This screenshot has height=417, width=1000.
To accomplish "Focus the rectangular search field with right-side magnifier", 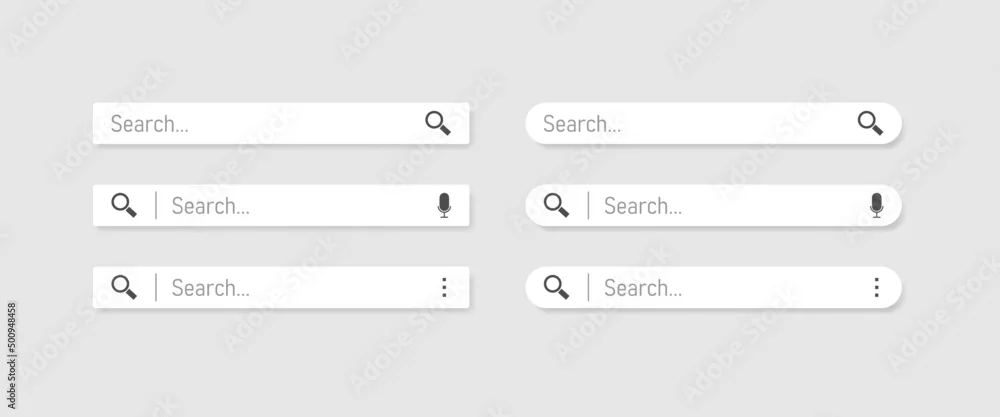I will [281, 123].
